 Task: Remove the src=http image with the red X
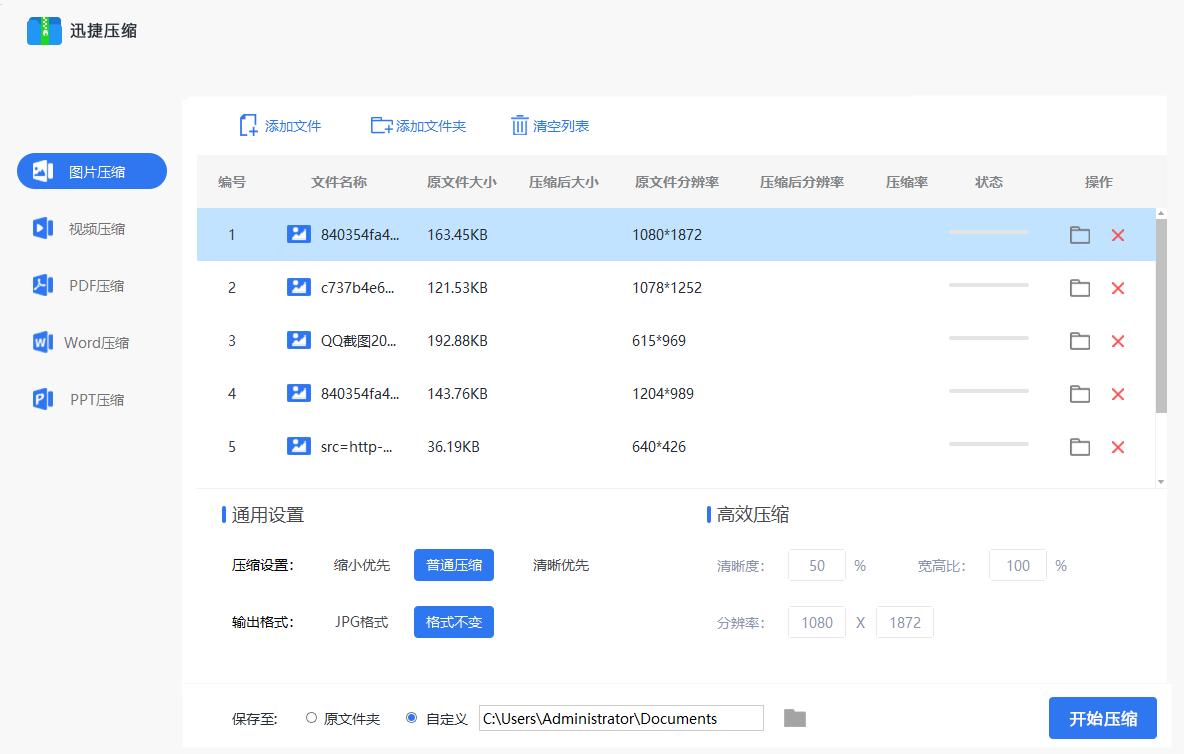(1117, 447)
